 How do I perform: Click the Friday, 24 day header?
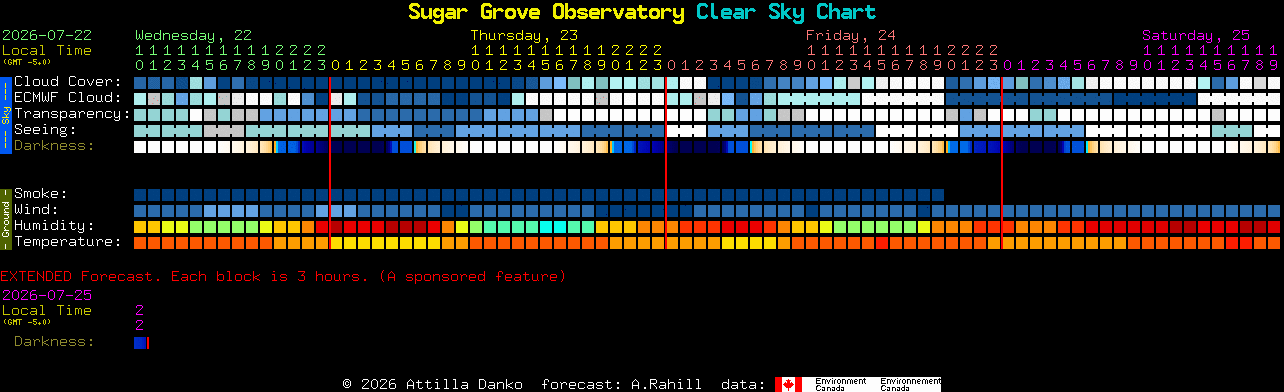tap(851, 34)
